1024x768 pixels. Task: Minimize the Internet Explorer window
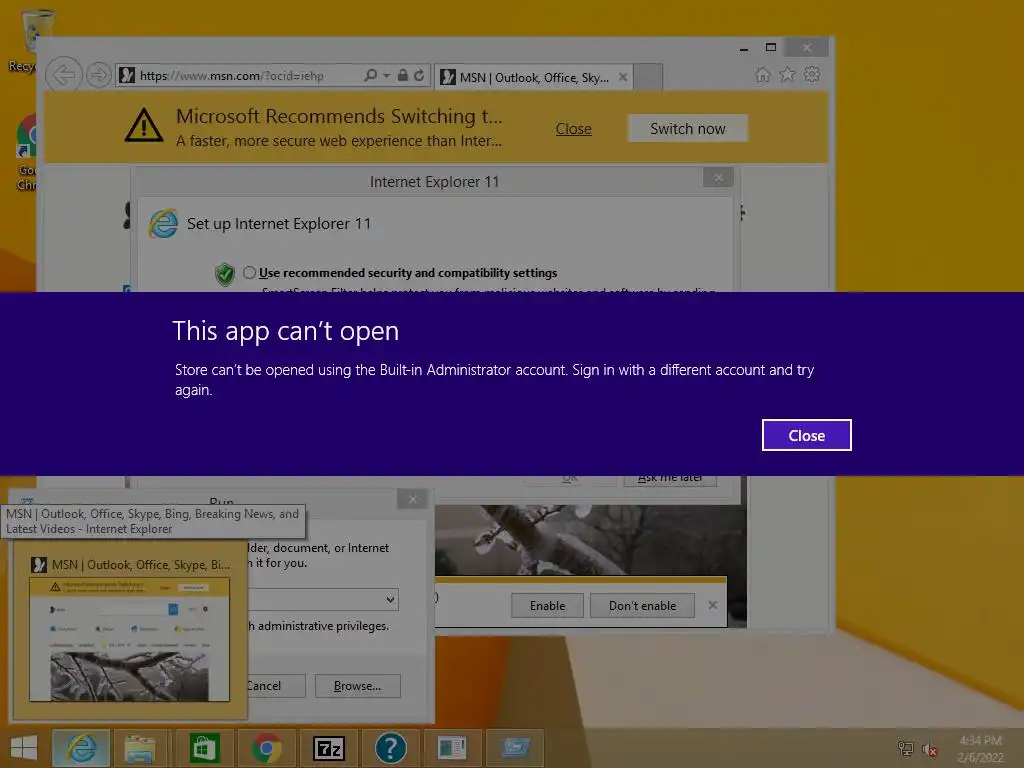coord(744,48)
